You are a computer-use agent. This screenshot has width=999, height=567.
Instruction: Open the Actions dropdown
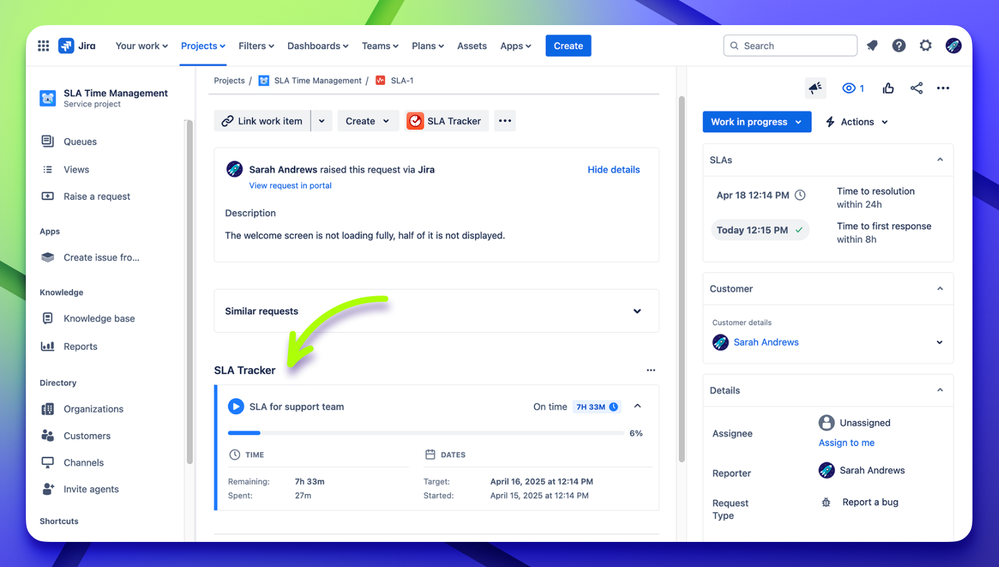857,122
